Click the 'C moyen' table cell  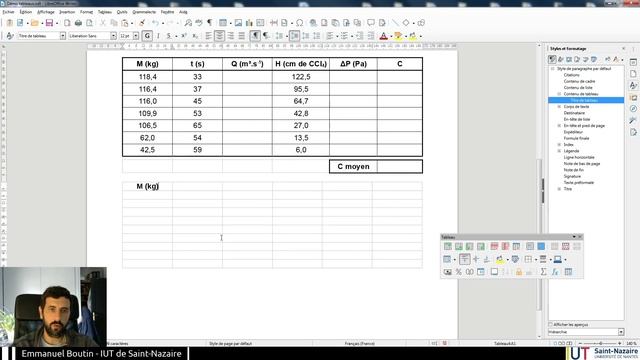point(353,167)
